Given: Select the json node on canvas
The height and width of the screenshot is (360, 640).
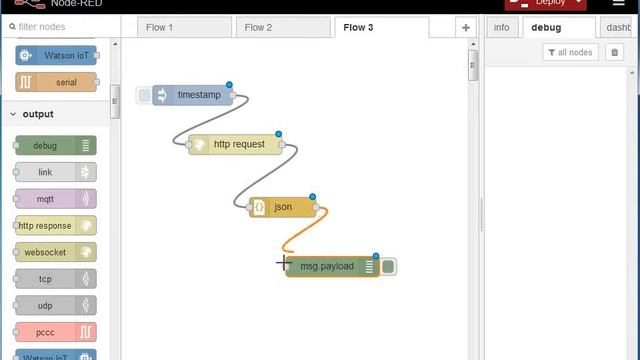Looking at the screenshot, I should pos(282,207).
